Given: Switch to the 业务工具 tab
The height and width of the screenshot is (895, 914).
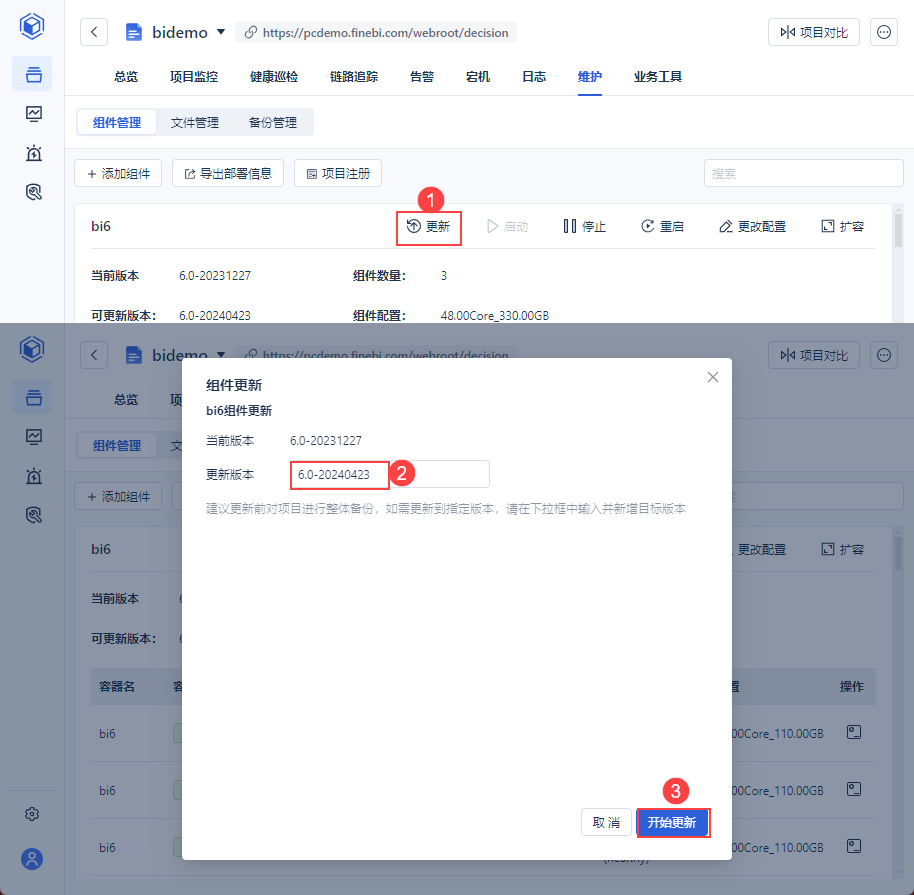Looking at the screenshot, I should pos(658,76).
